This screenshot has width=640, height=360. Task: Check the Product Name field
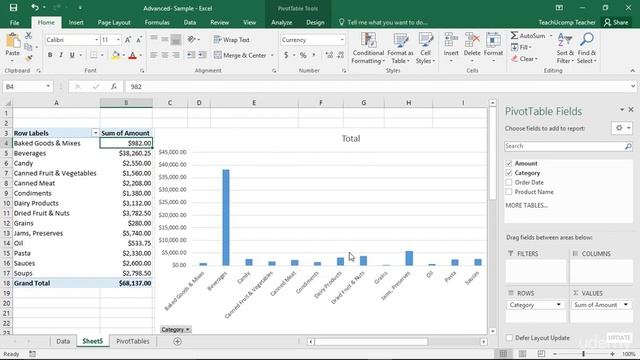pos(509,192)
